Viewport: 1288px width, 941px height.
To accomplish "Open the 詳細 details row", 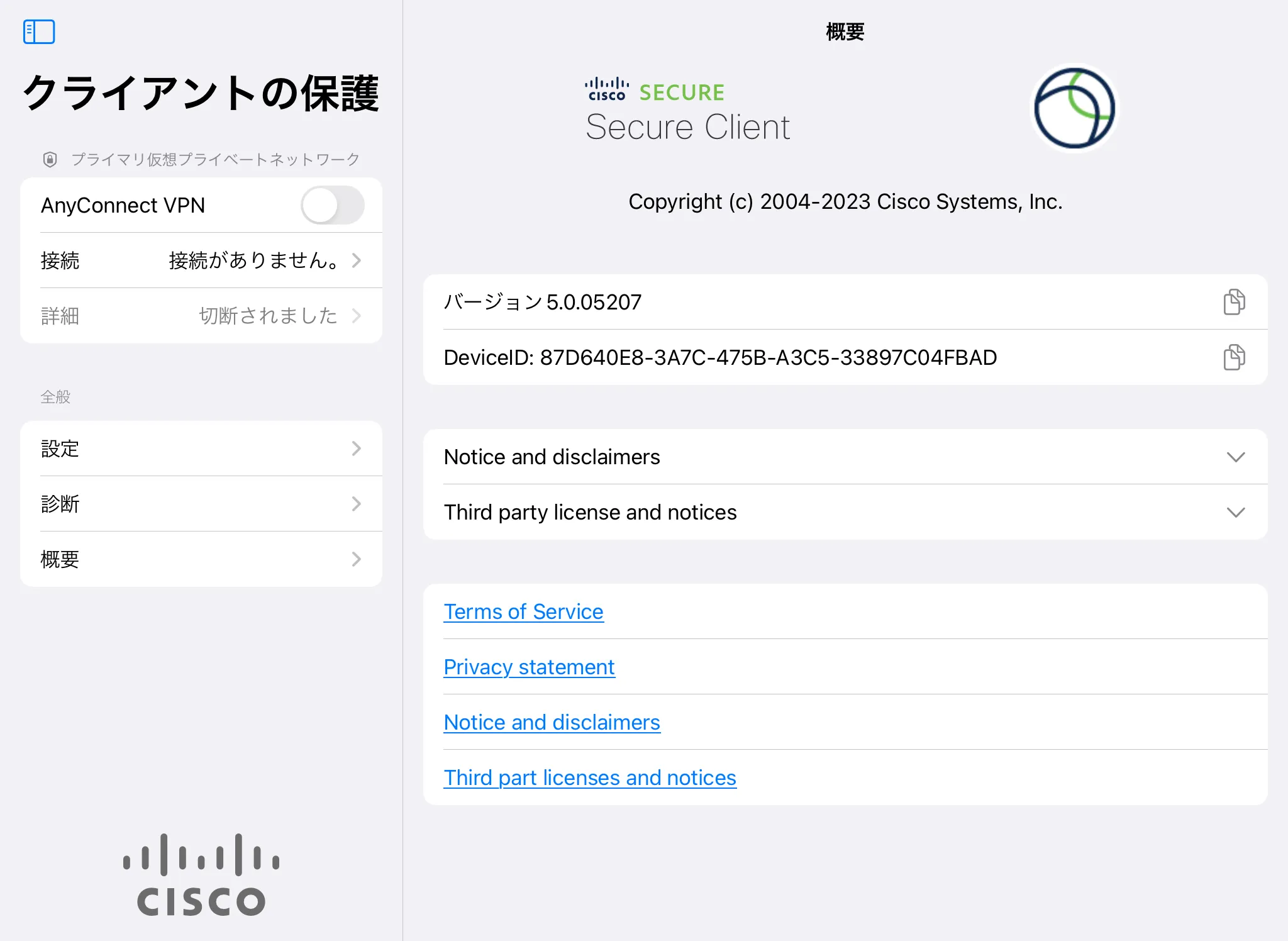I will pyautogui.click(x=201, y=316).
